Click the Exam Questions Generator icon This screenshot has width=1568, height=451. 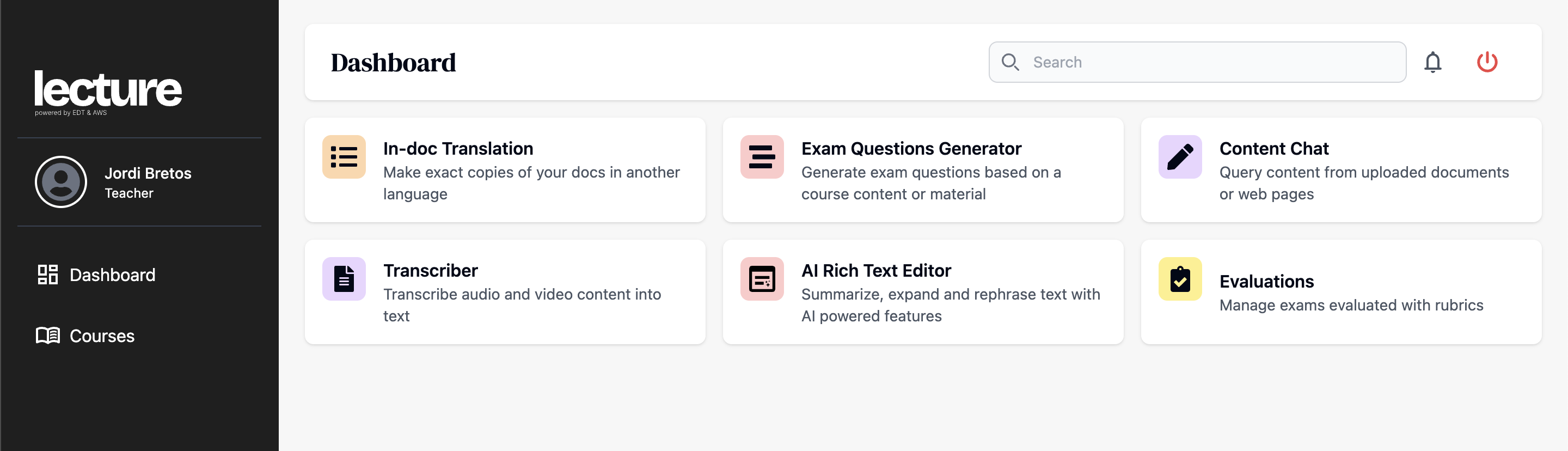pos(762,157)
